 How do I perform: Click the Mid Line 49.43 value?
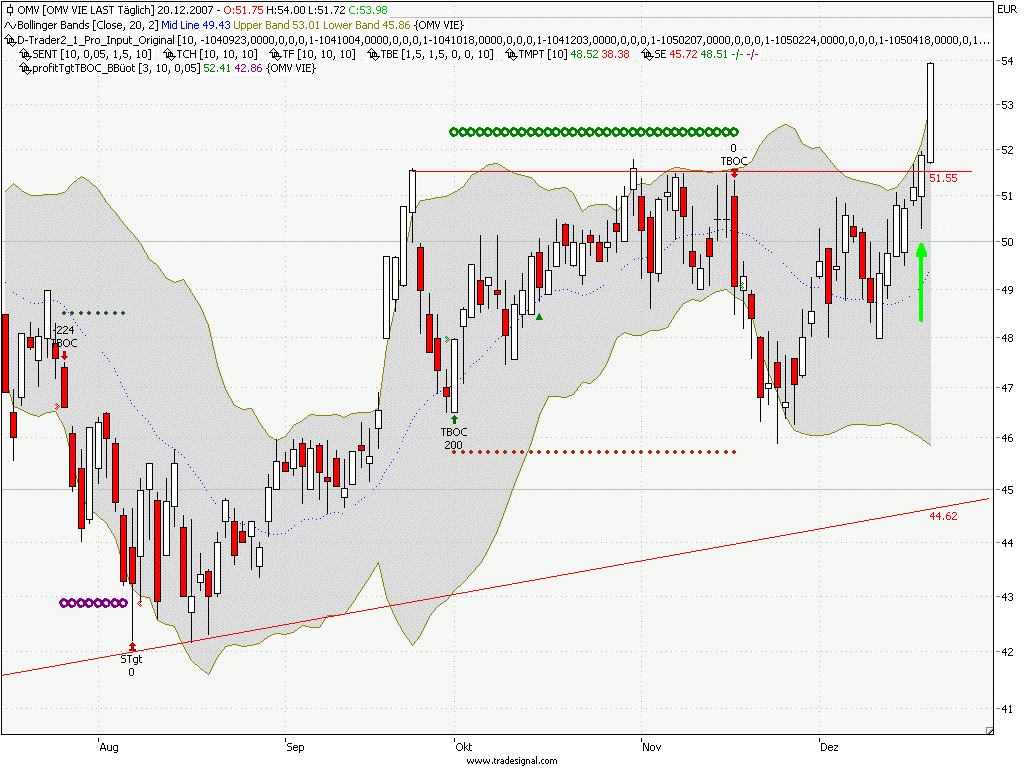click(196, 25)
